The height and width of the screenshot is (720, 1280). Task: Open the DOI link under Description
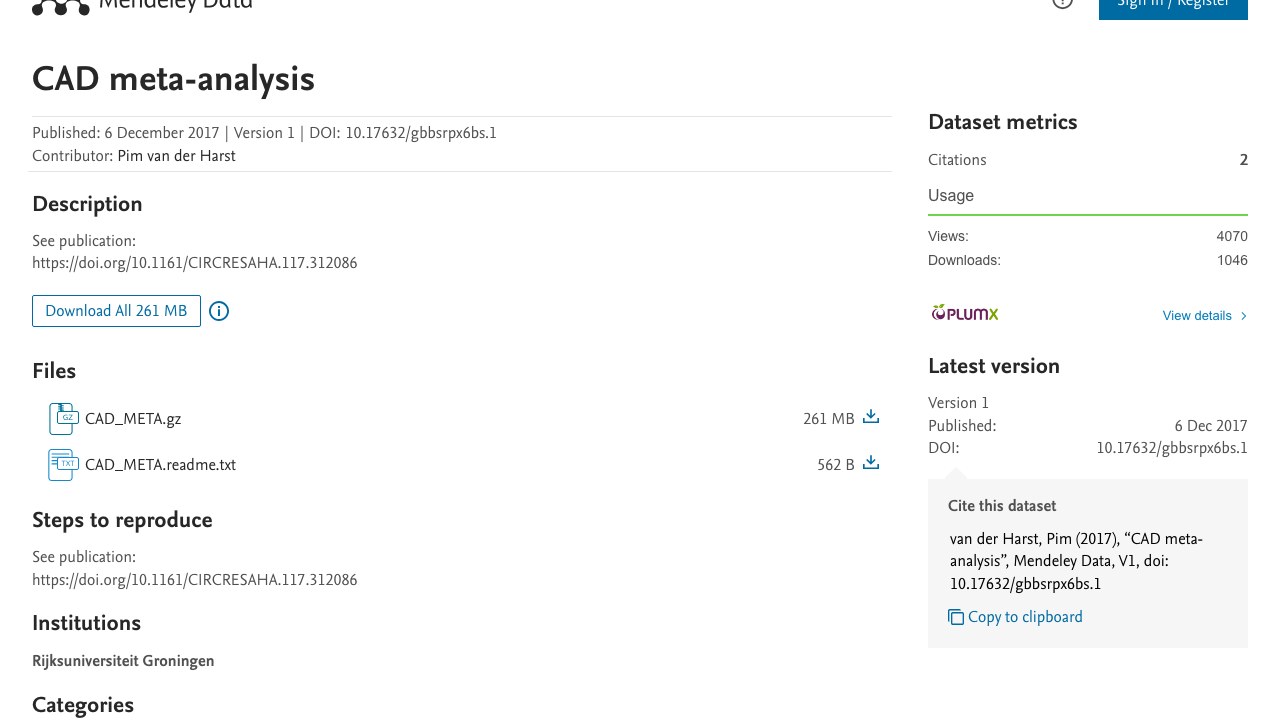click(194, 263)
